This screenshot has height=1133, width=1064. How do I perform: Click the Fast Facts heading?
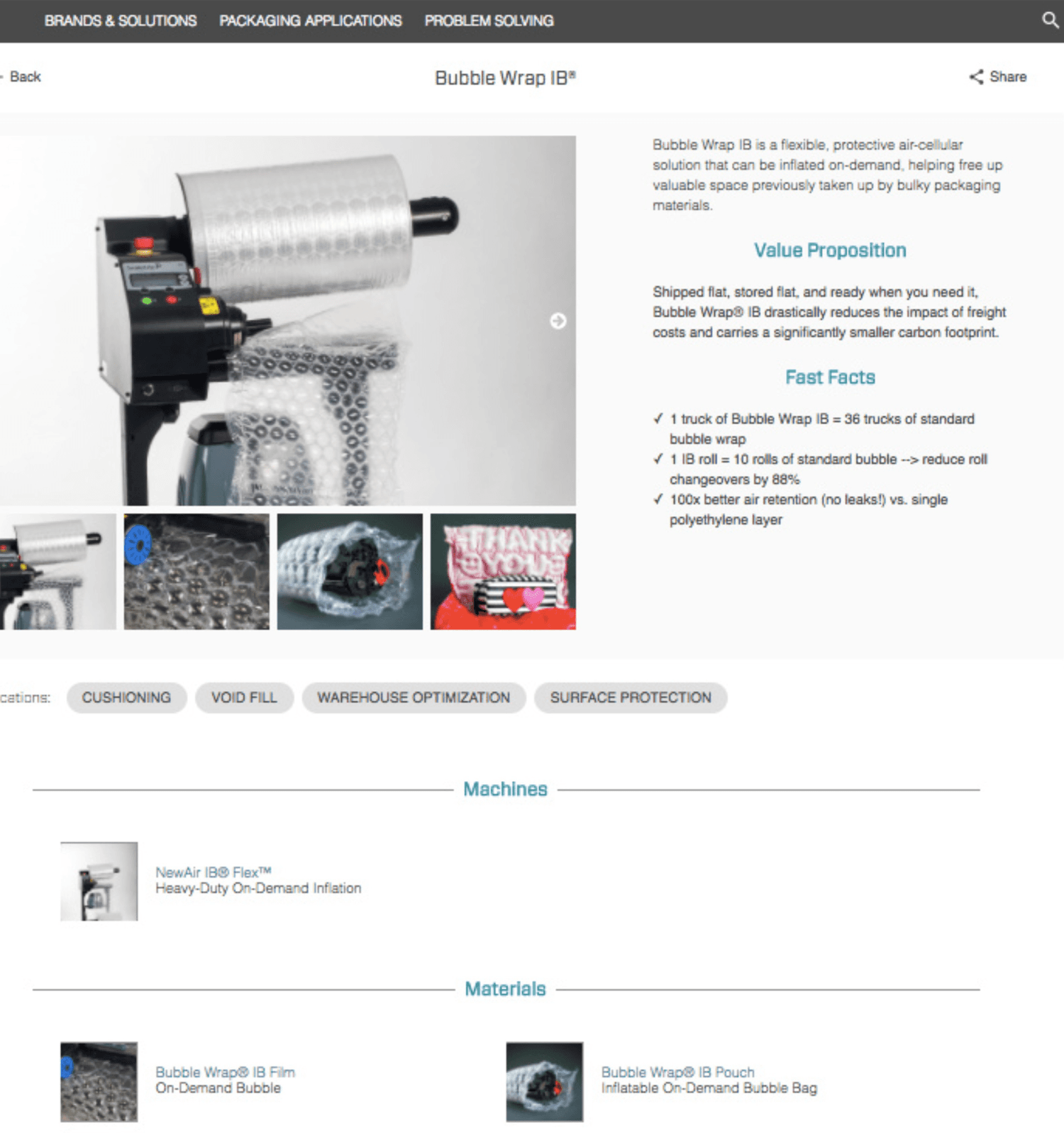click(x=830, y=377)
